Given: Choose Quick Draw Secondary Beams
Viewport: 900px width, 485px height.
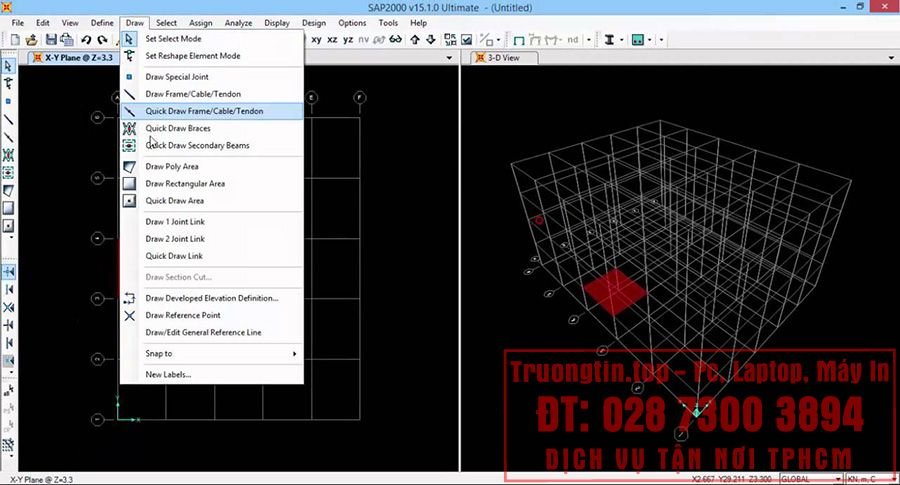Looking at the screenshot, I should pyautogui.click(x=197, y=146).
